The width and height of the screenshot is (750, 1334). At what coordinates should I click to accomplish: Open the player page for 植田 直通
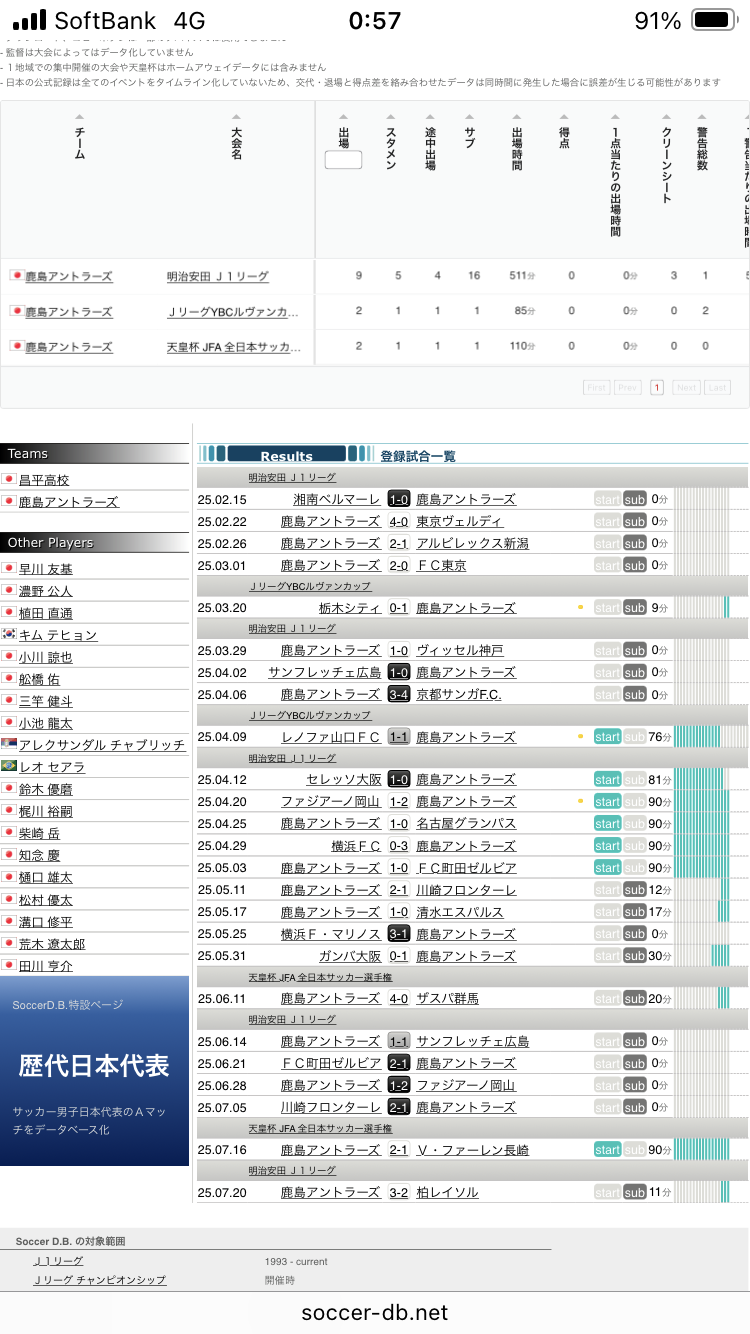[x=46, y=613]
